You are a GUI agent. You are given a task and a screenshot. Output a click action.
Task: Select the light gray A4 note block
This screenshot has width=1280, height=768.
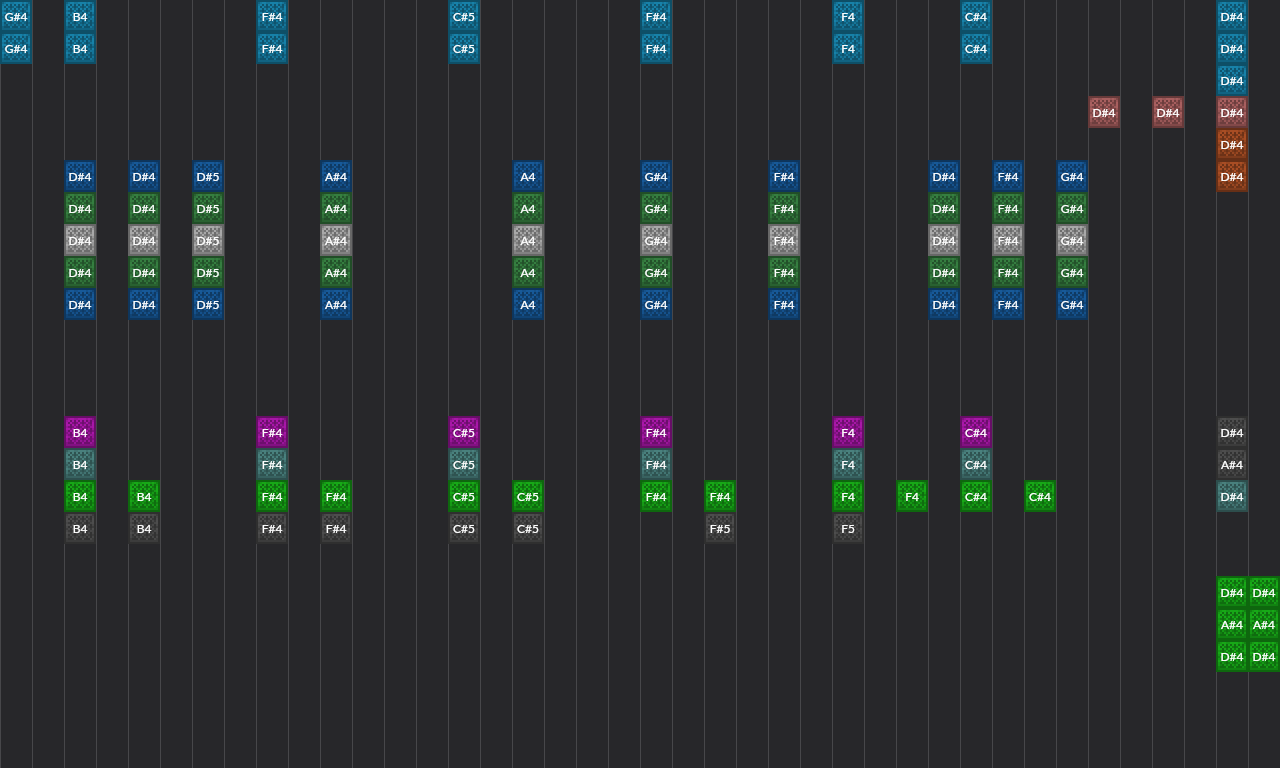coord(528,241)
